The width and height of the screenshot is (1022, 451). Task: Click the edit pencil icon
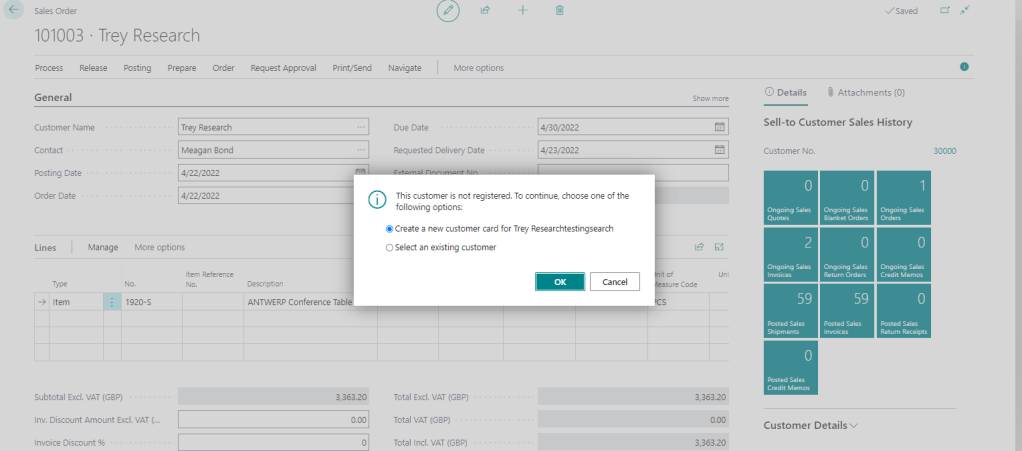pyautogui.click(x=449, y=10)
